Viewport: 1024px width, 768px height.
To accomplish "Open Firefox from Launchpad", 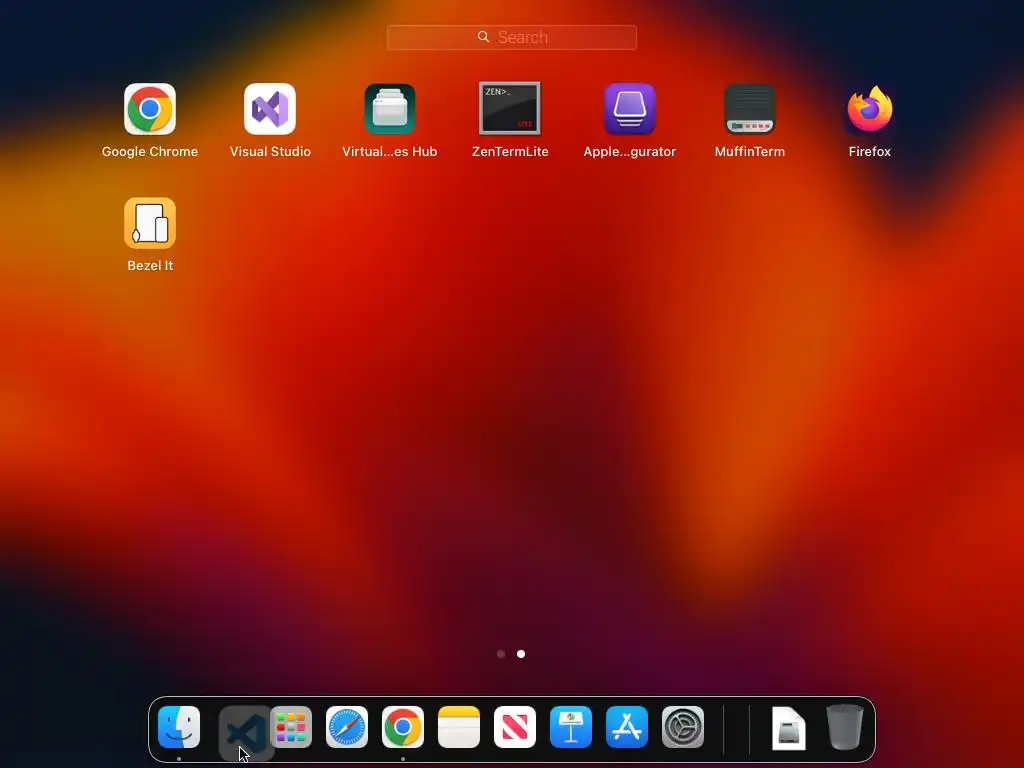I will point(870,109).
